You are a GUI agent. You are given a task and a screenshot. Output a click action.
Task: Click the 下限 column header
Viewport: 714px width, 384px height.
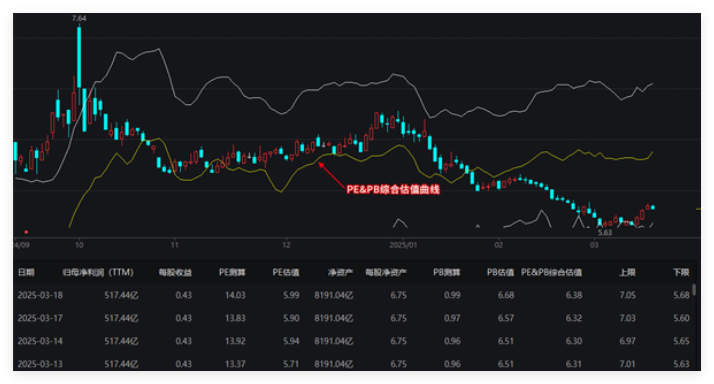pos(681,272)
